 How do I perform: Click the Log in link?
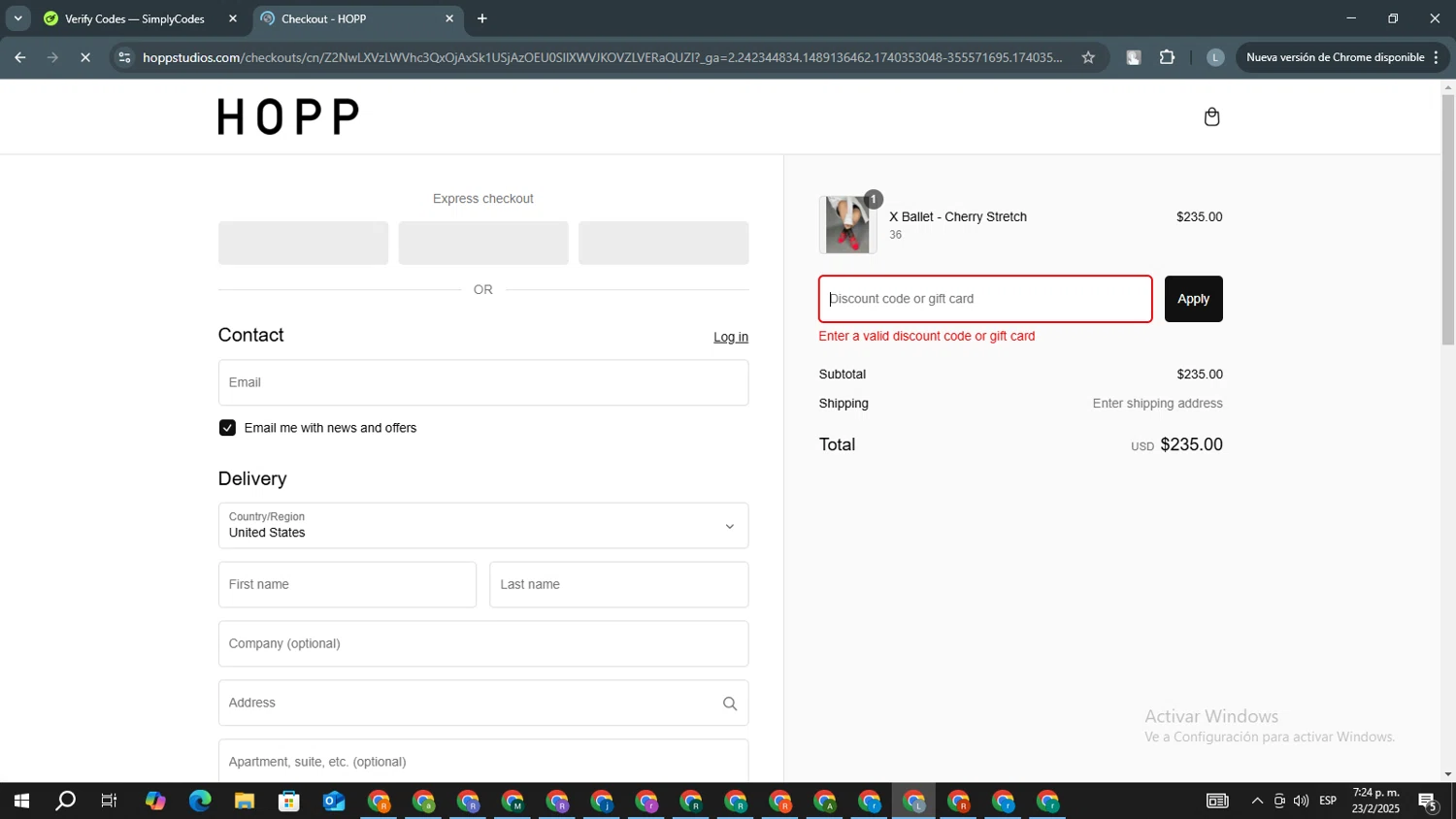(731, 337)
